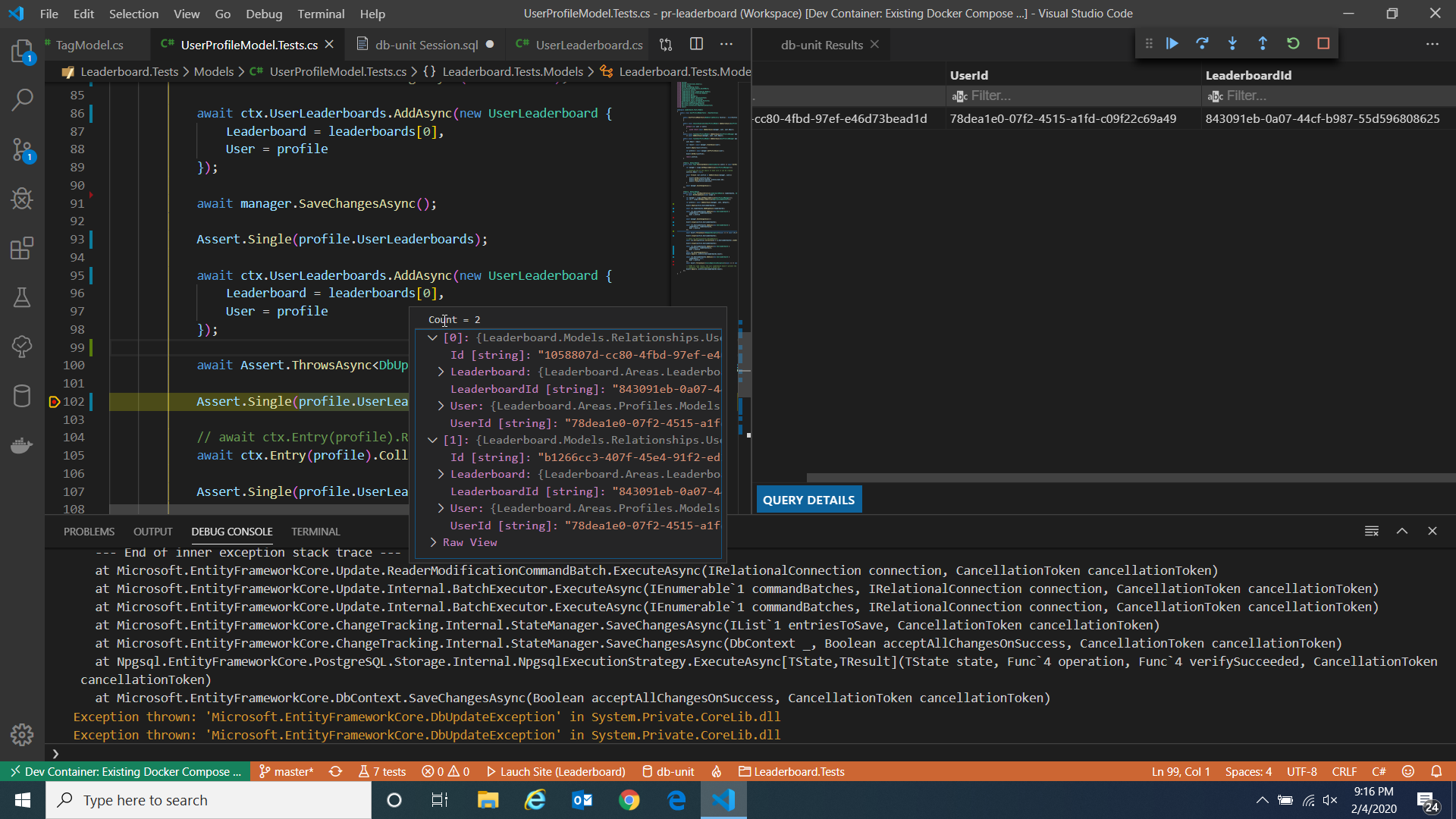
Task: Click Continue in debug toolbar
Action: coord(1172,44)
